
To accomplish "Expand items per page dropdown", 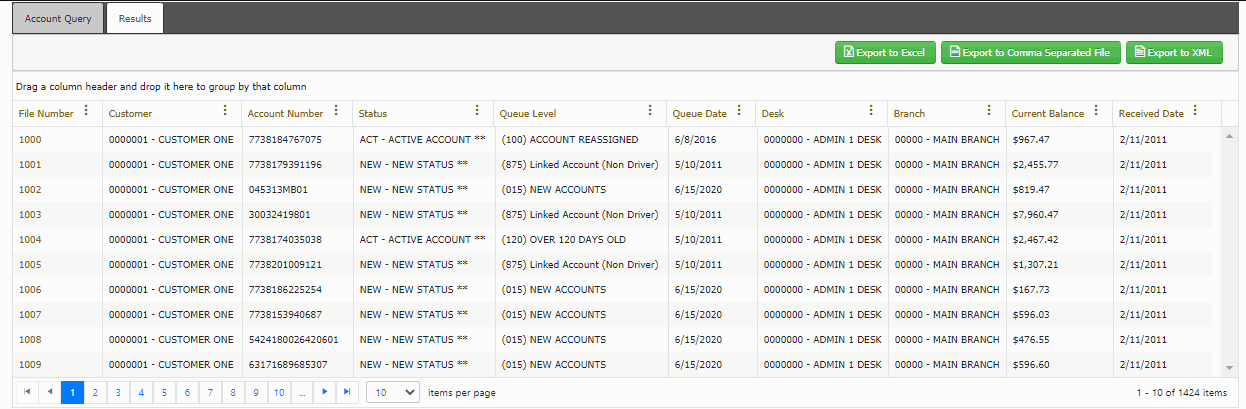I will (x=392, y=392).
